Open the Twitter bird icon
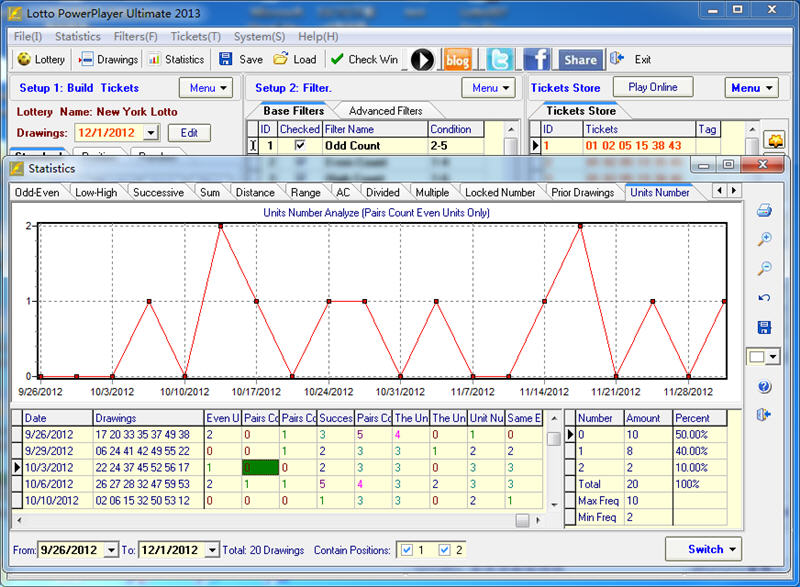 coord(499,60)
